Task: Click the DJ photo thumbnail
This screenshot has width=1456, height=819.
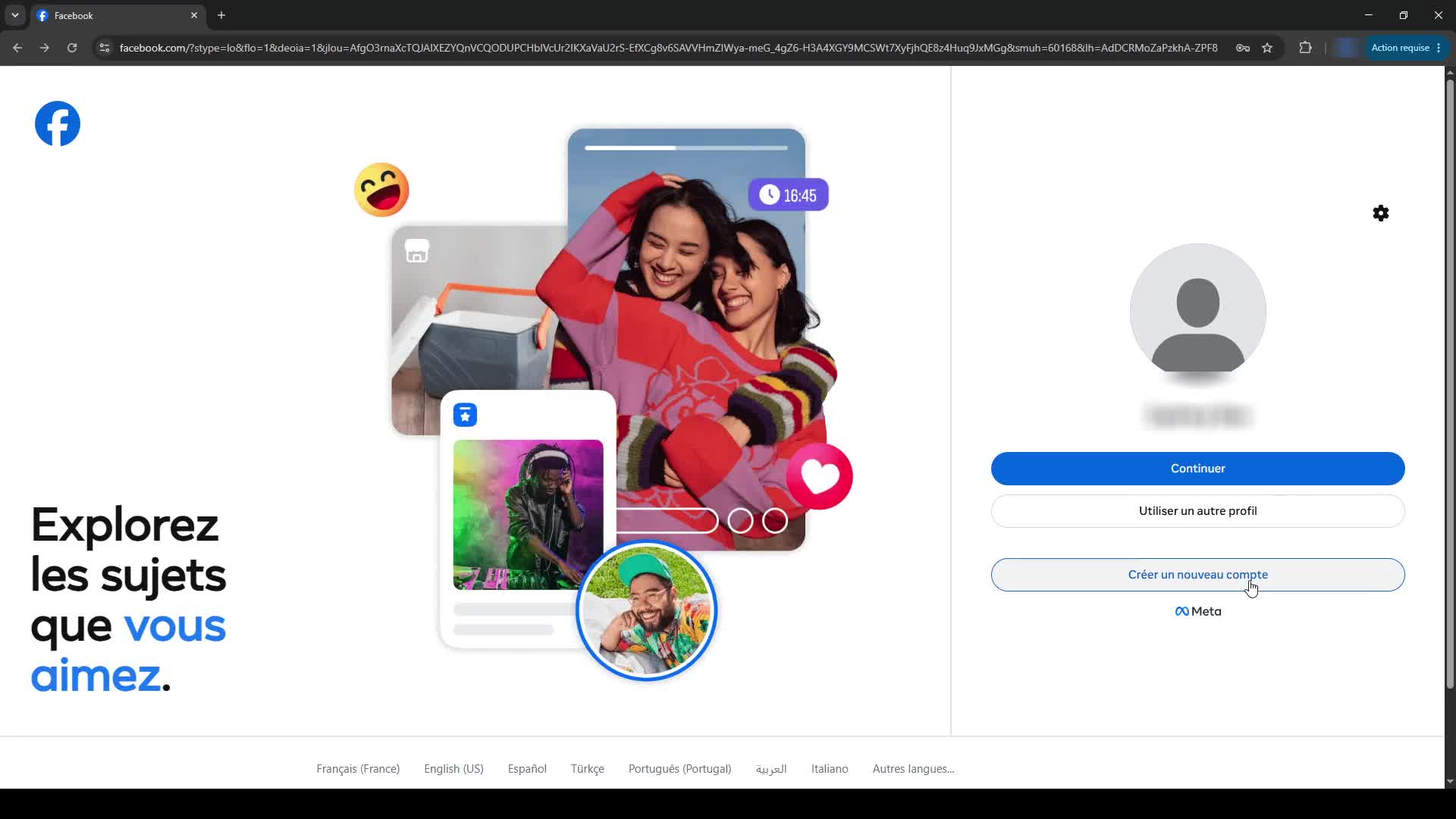Action: point(529,515)
